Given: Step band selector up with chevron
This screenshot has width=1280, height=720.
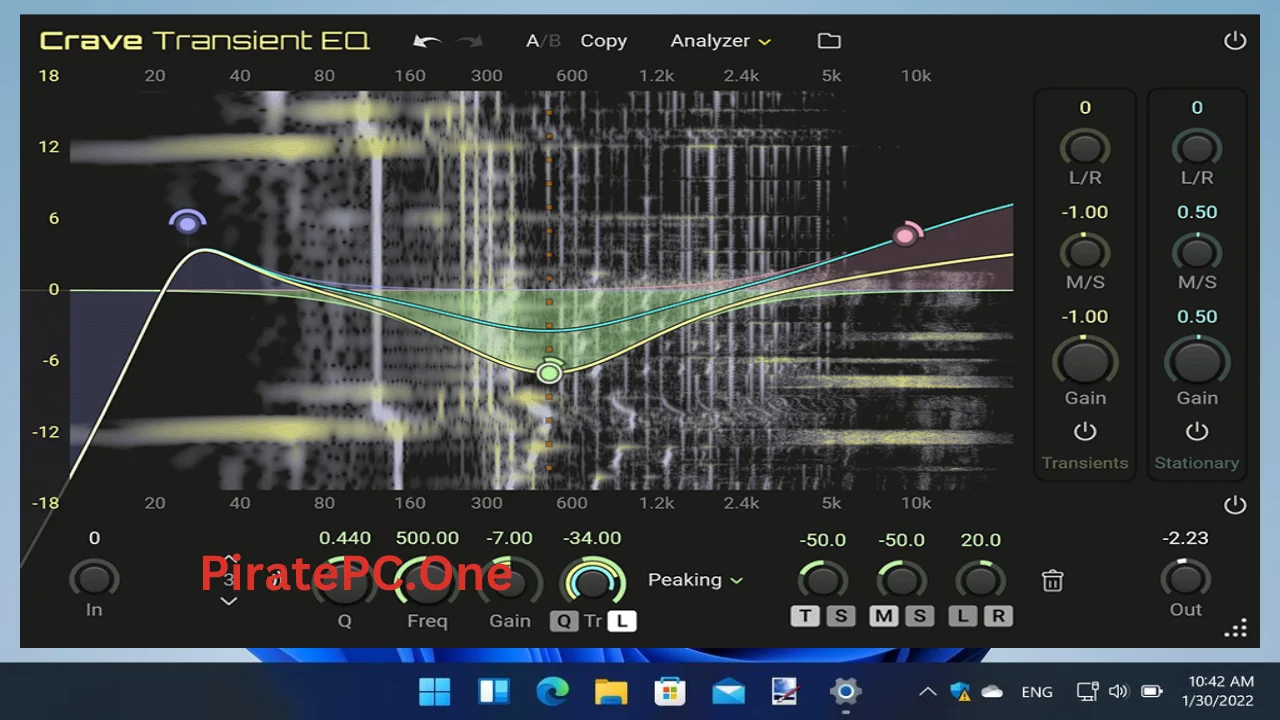Looking at the screenshot, I should tap(229, 559).
